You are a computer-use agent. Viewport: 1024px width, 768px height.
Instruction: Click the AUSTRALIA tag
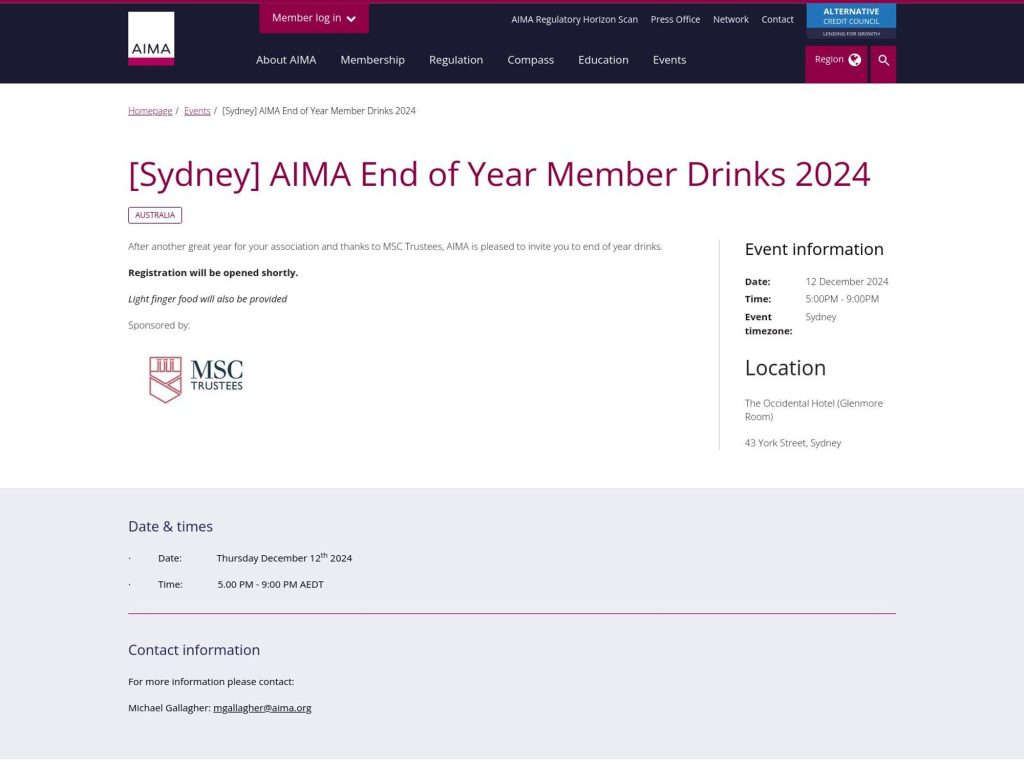(x=155, y=215)
